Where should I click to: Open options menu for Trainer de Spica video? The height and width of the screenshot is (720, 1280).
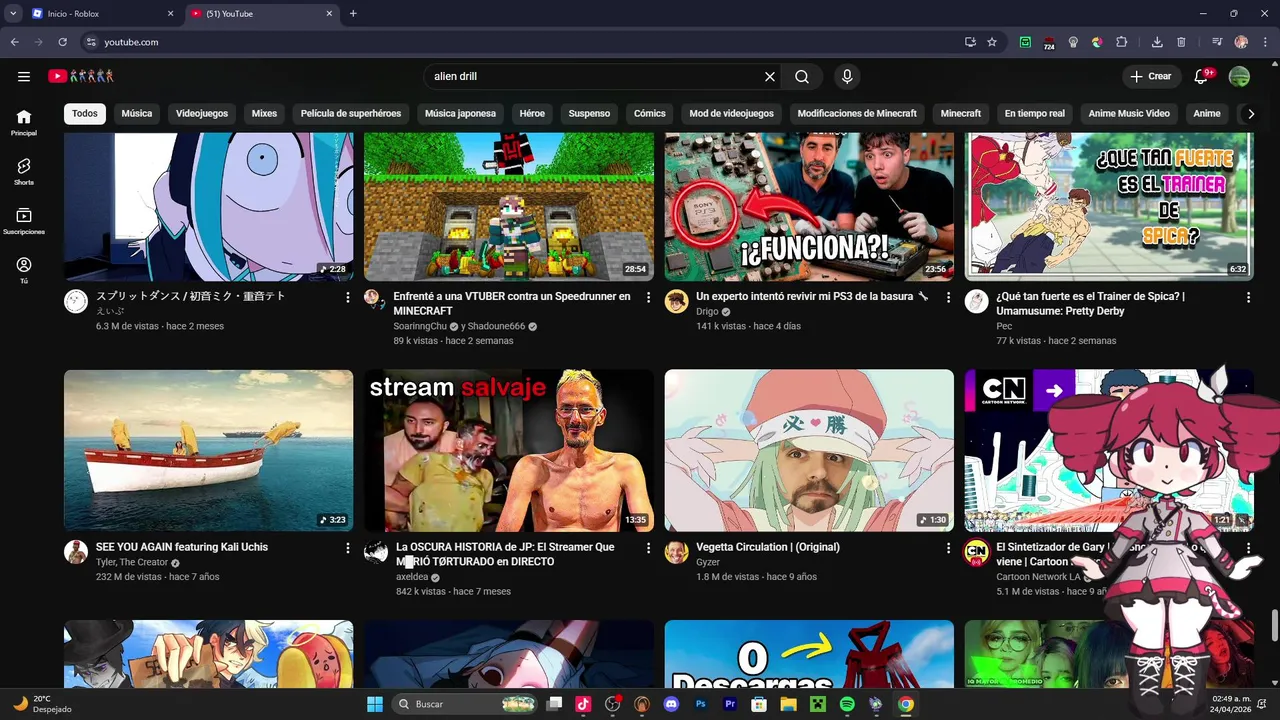(x=1248, y=297)
